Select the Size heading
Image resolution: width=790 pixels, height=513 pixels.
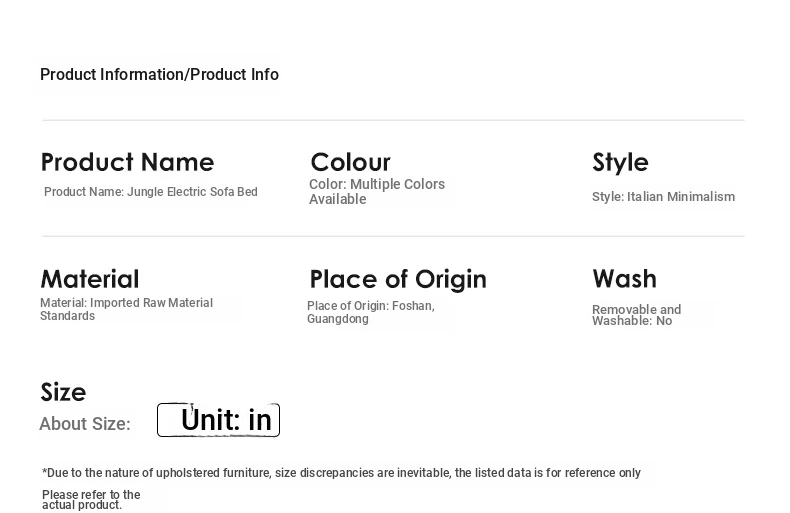tap(63, 392)
